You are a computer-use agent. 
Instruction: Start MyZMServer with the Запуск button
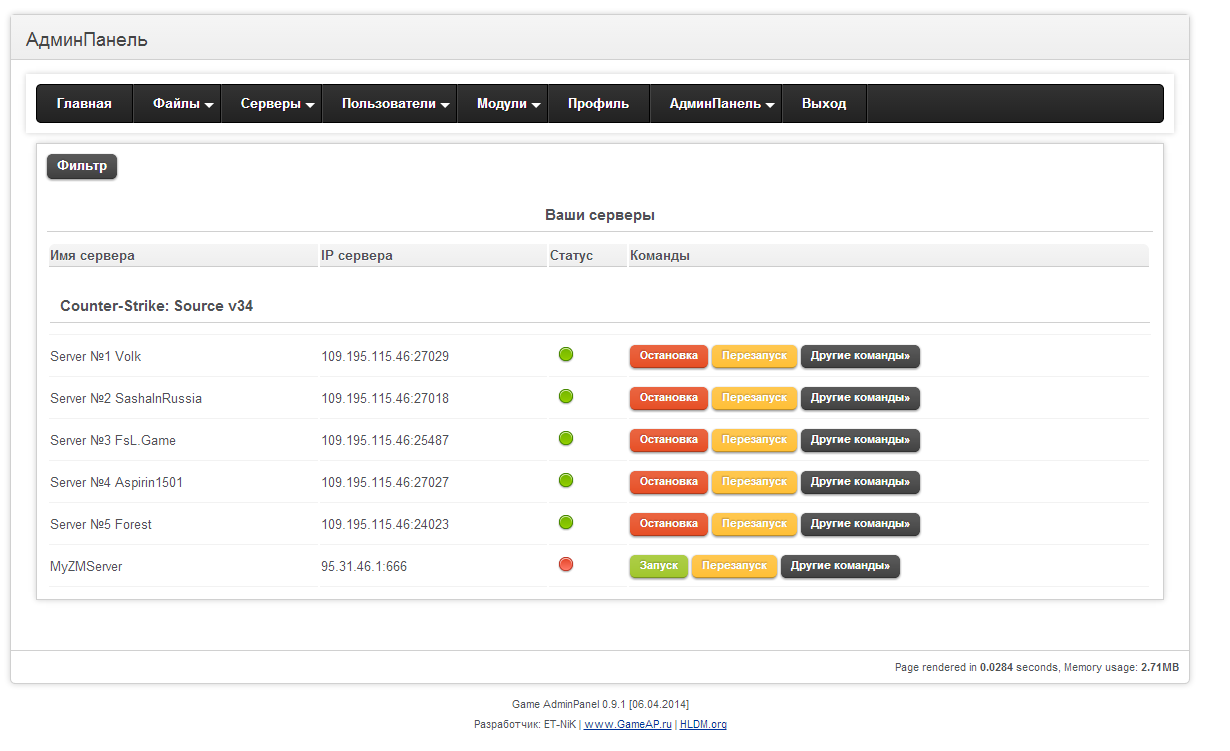pyautogui.click(x=658, y=566)
